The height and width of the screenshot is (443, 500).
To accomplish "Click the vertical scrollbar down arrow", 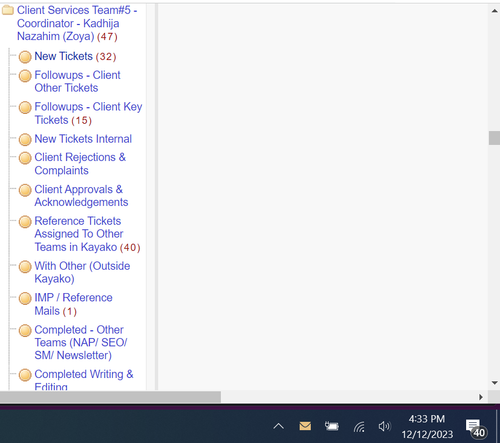I will [494, 383].
